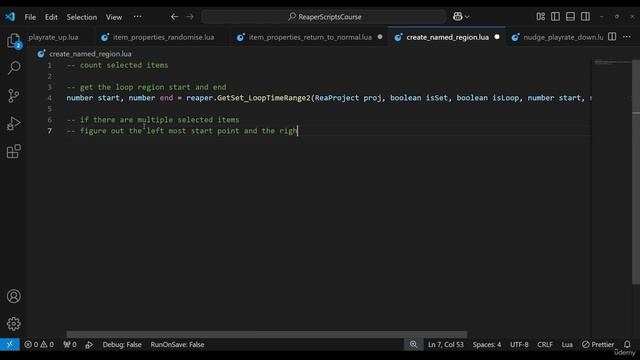Change end of line sequence CRLF
The width and height of the screenshot is (640, 360).
click(544, 344)
